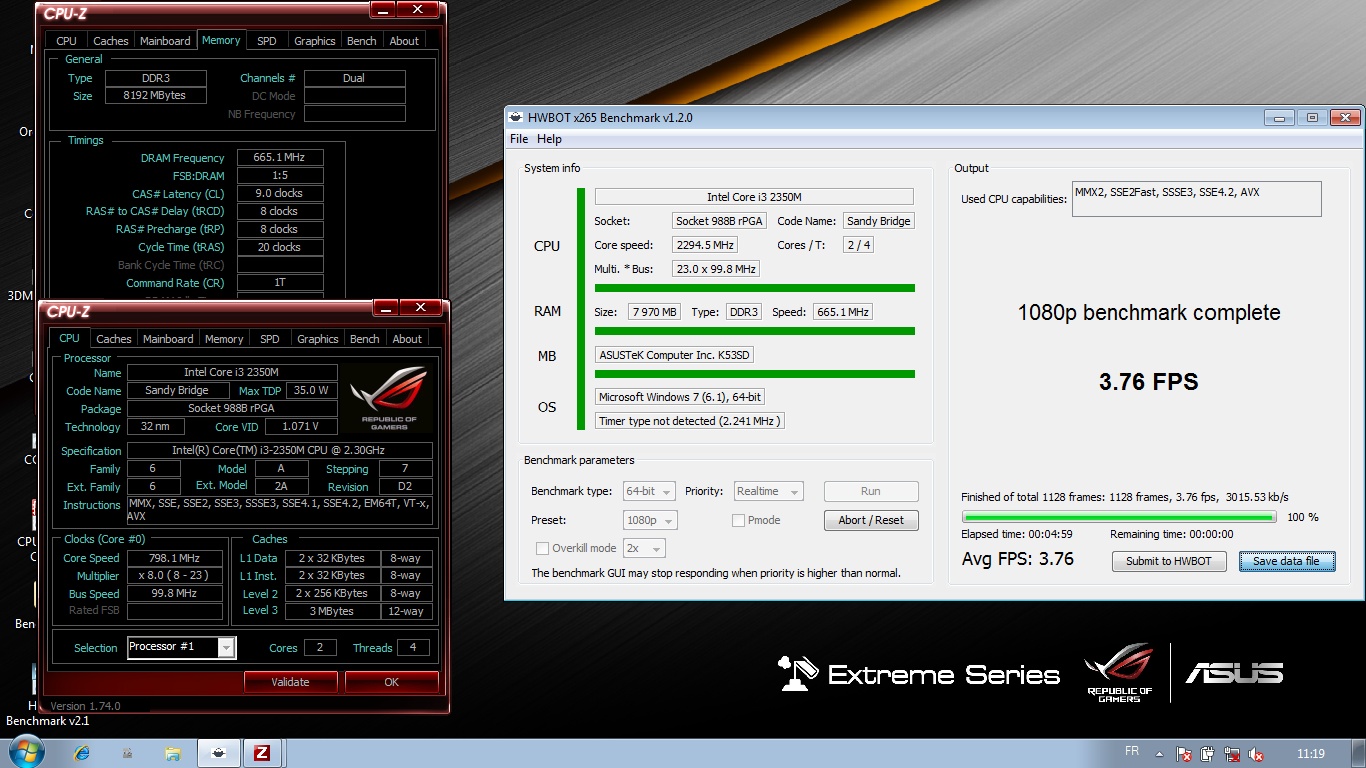The image size is (1366, 768).
Task: Open the FR input language indicator
Action: (1132, 751)
